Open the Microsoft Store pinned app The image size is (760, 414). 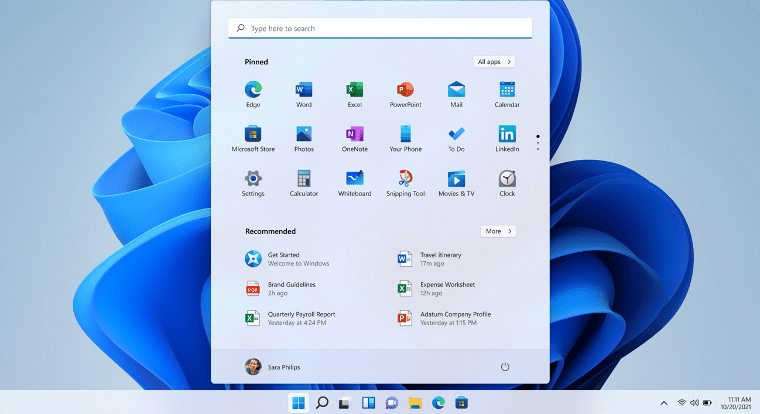point(253,135)
